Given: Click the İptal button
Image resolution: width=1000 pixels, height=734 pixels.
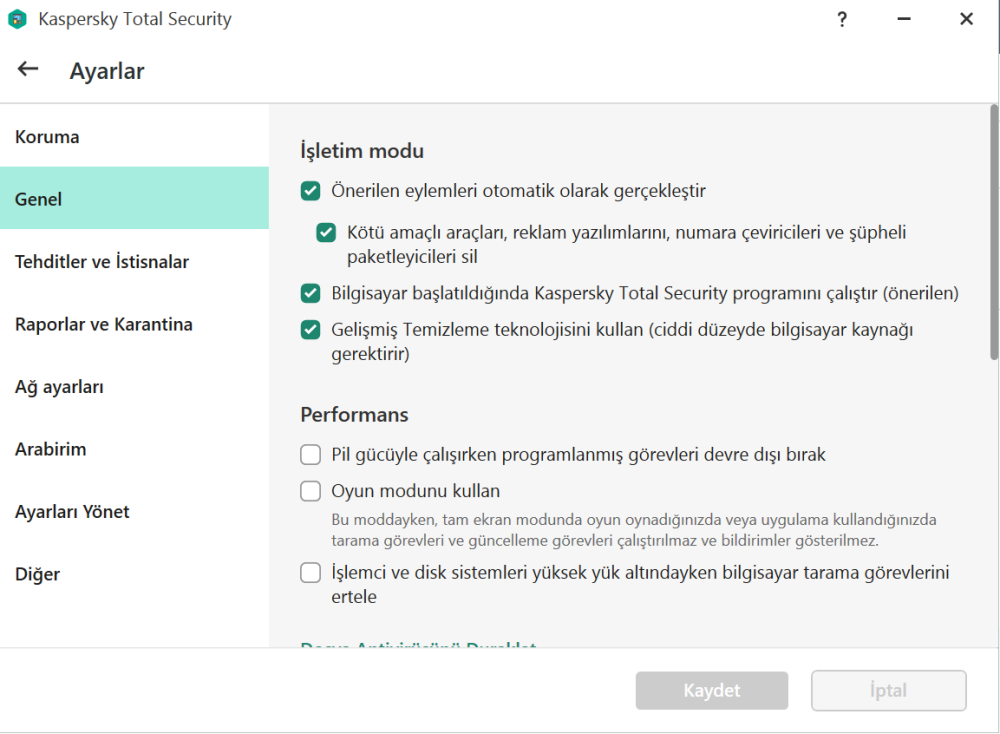Looking at the screenshot, I should [x=888, y=690].
